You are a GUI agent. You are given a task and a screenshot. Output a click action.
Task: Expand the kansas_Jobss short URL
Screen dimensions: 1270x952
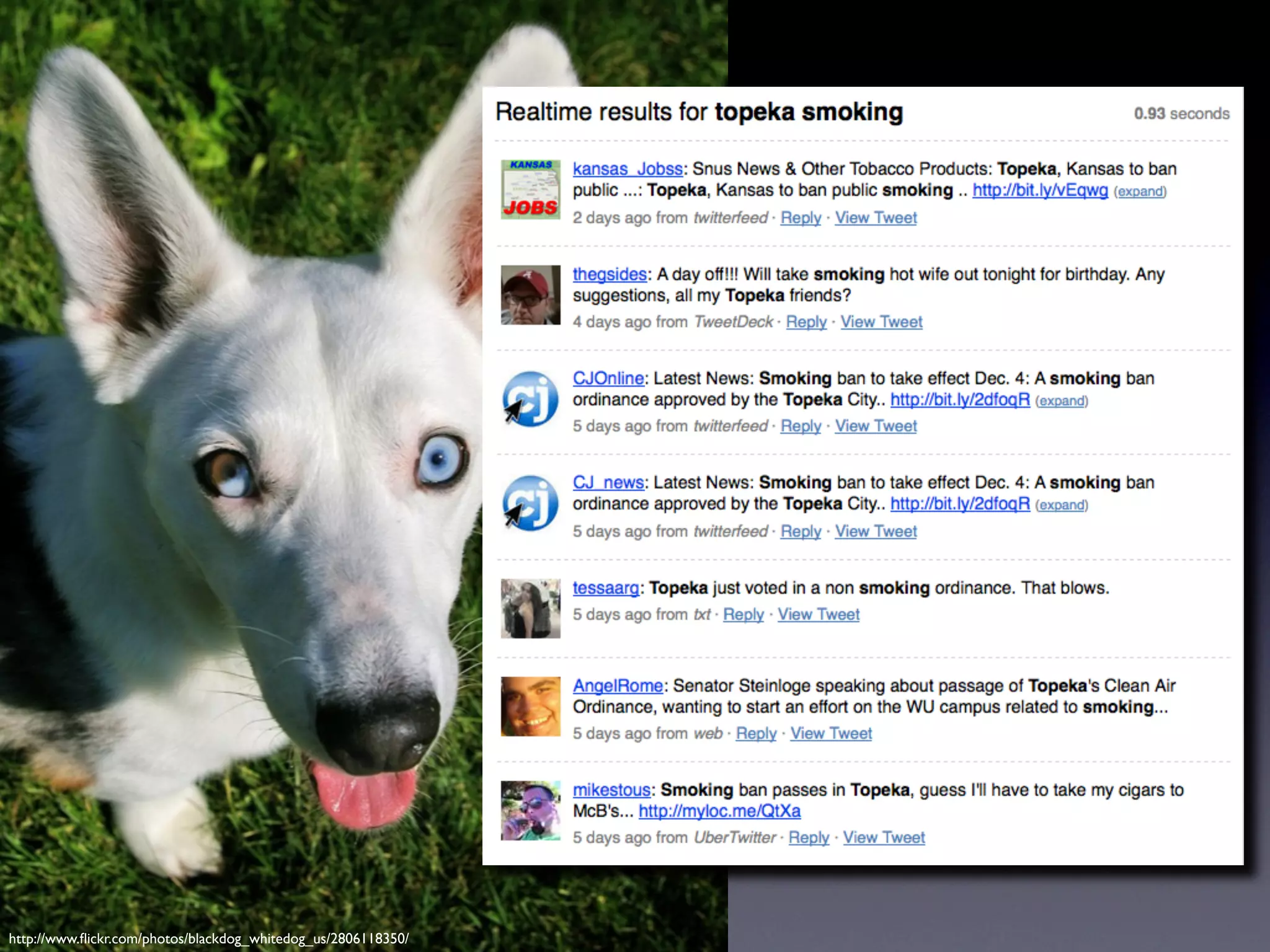1140,192
